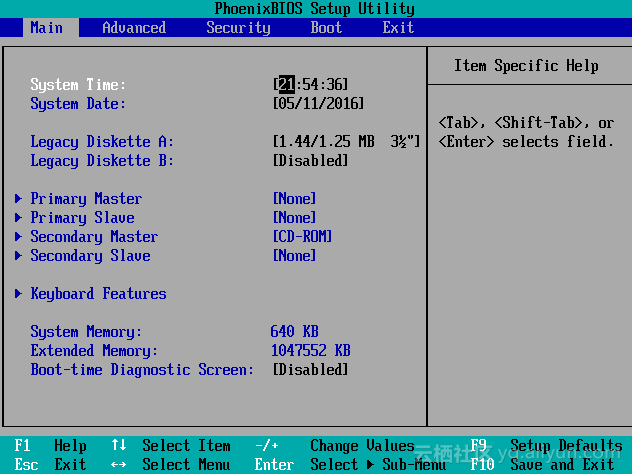Viewport: 632px width, 474px height.
Task: Select the System Date value 05/11/2016
Action: point(318,104)
